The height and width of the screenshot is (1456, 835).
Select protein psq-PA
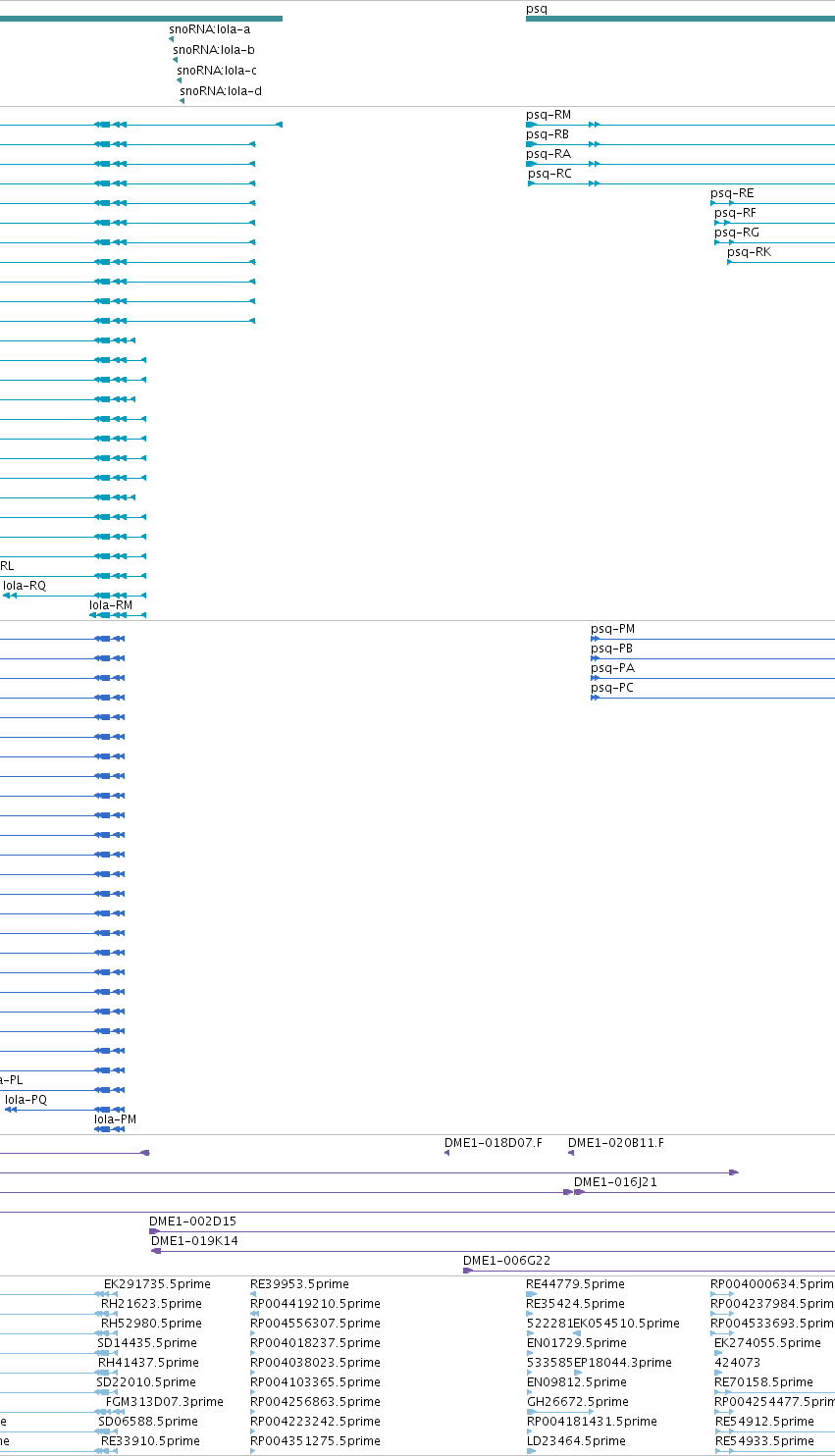pos(612,668)
